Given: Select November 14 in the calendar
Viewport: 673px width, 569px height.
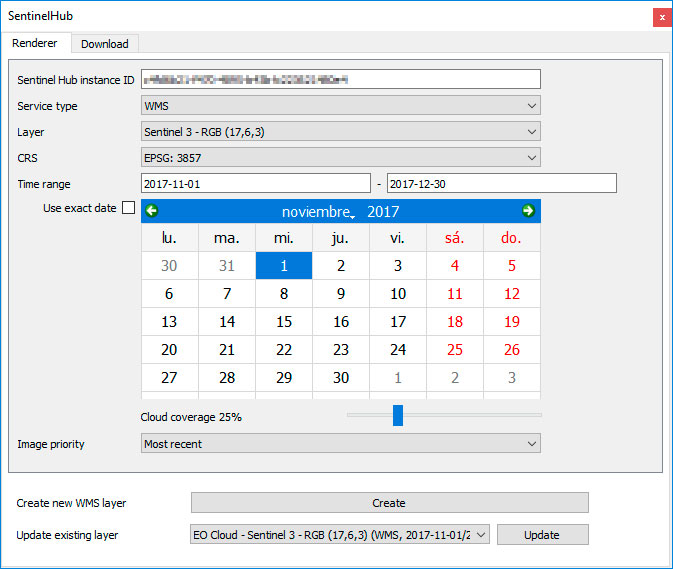Looking at the screenshot, I should click(x=227, y=321).
